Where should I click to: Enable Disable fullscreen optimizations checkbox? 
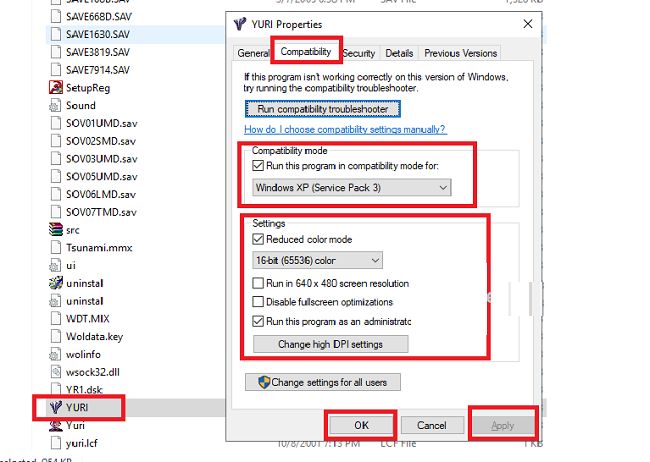pos(260,302)
